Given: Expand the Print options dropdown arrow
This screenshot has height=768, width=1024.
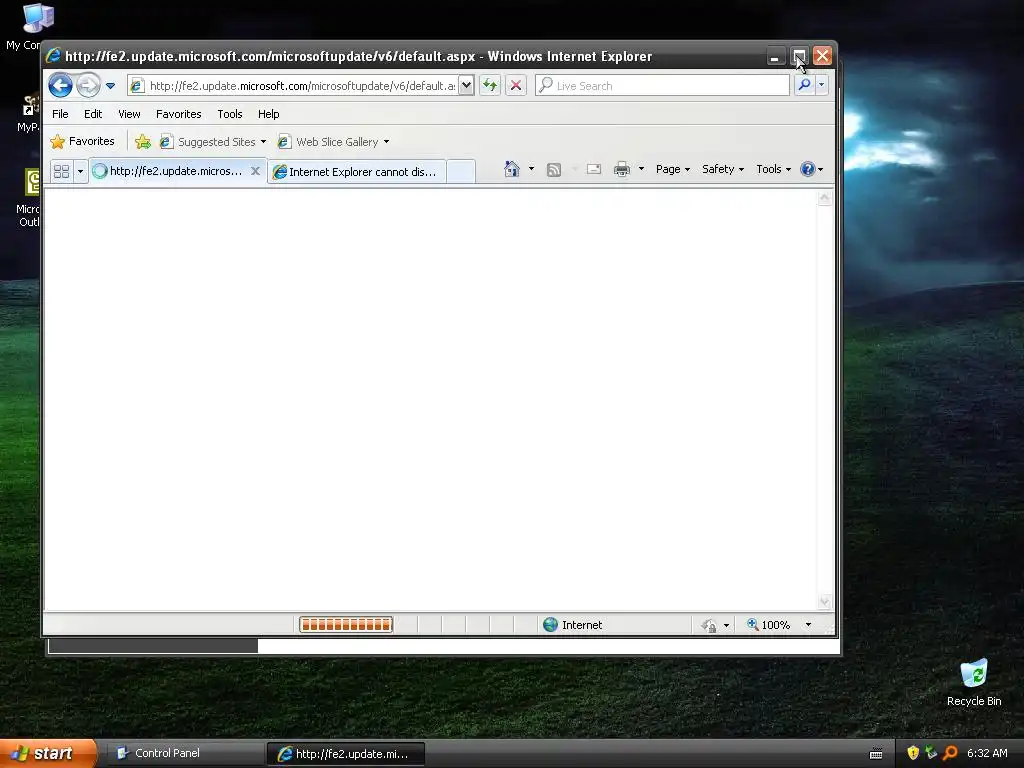Looking at the screenshot, I should (641, 169).
